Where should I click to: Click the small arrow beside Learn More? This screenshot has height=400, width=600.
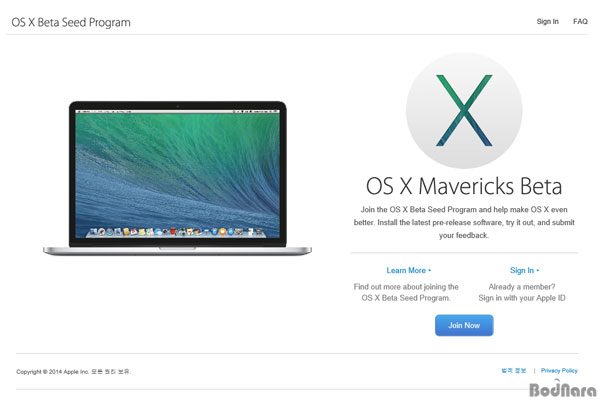click(x=430, y=271)
